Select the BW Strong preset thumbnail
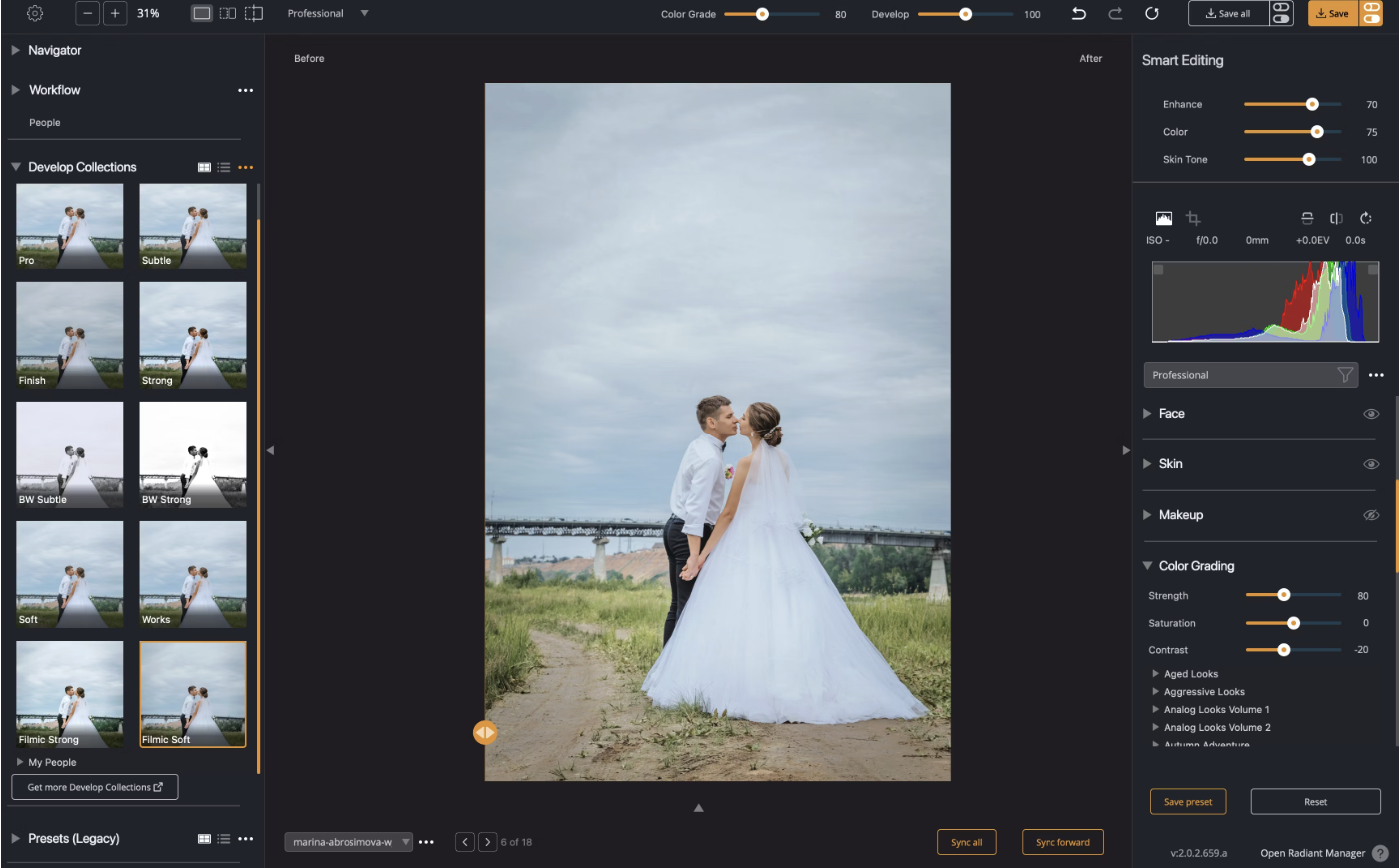 [x=193, y=454]
